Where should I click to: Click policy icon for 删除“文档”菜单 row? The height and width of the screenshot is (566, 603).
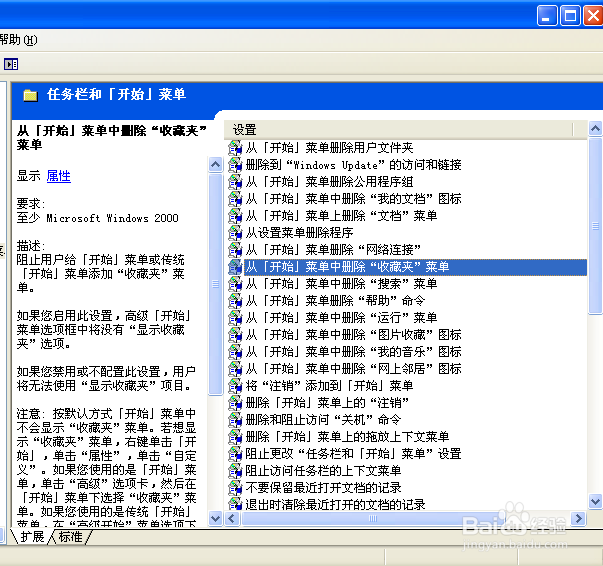coord(235,216)
